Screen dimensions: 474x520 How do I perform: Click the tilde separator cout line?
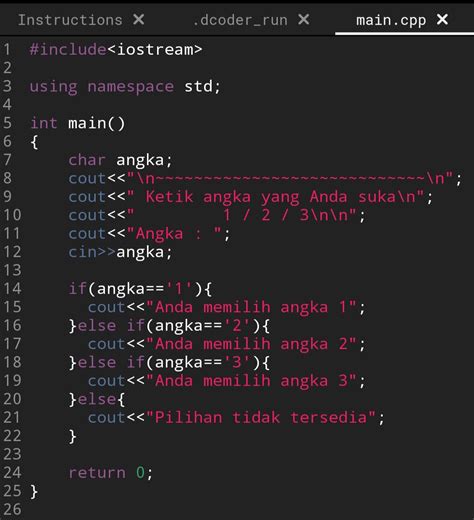[265, 178]
